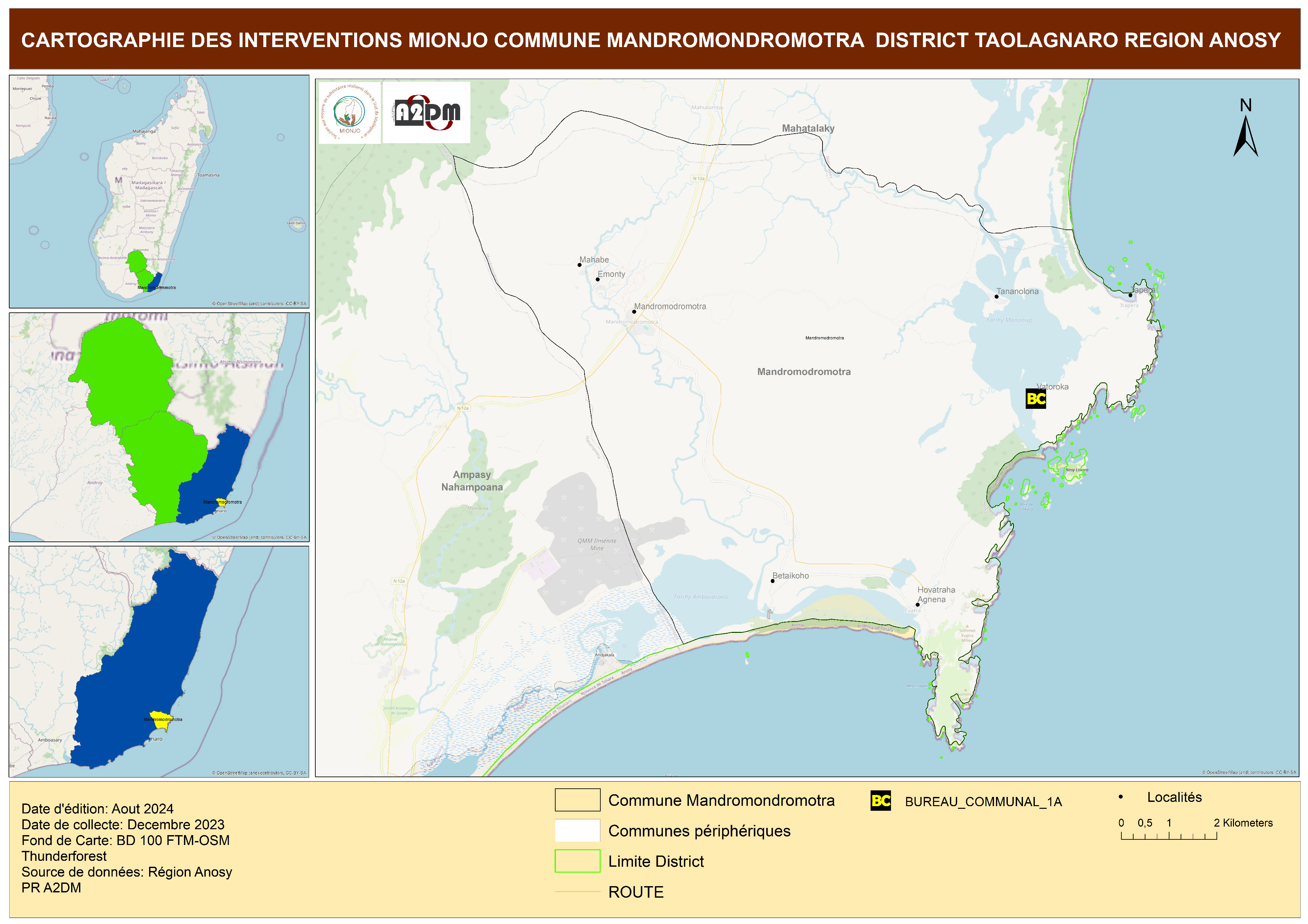Viewport: 1308px width, 924px height.
Task: Click the BUREAU_COMMUNAL_1A legend label
Action: (983, 802)
